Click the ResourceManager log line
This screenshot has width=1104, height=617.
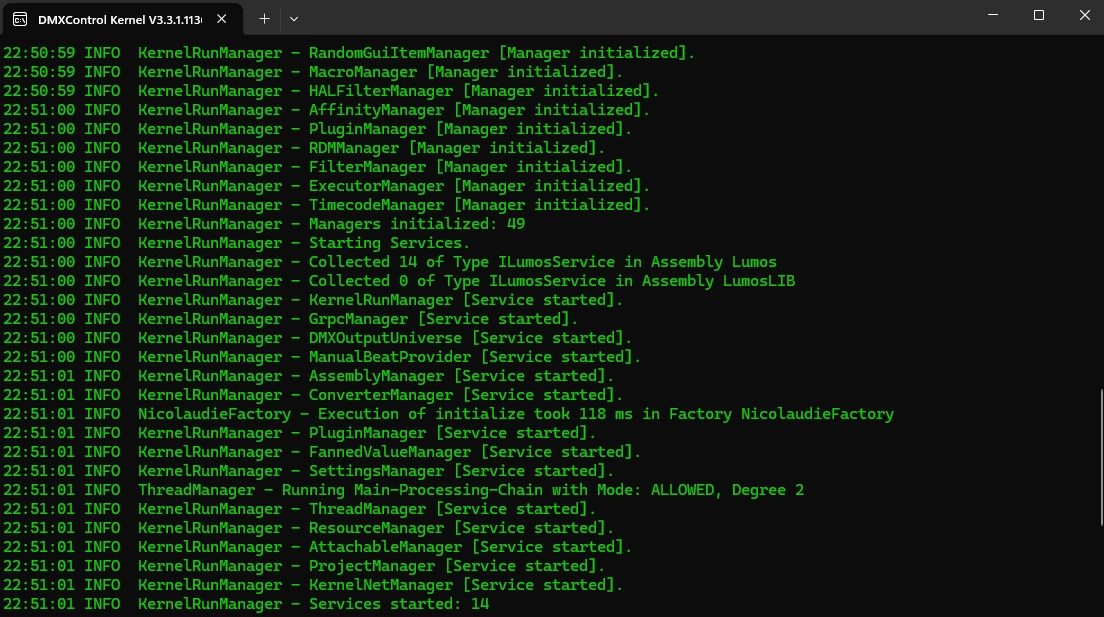308,528
